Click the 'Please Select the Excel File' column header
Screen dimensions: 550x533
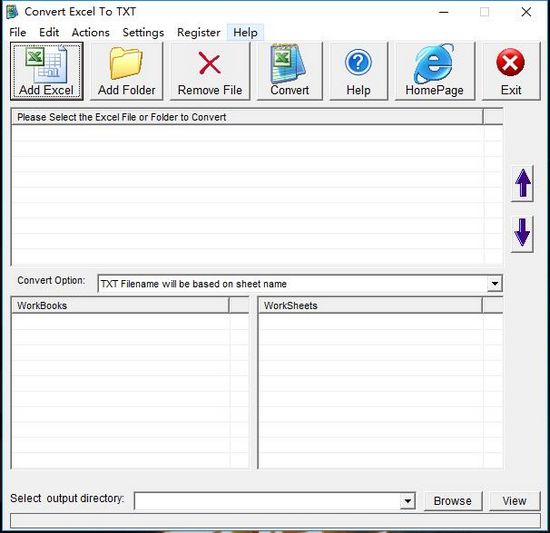pos(247,117)
